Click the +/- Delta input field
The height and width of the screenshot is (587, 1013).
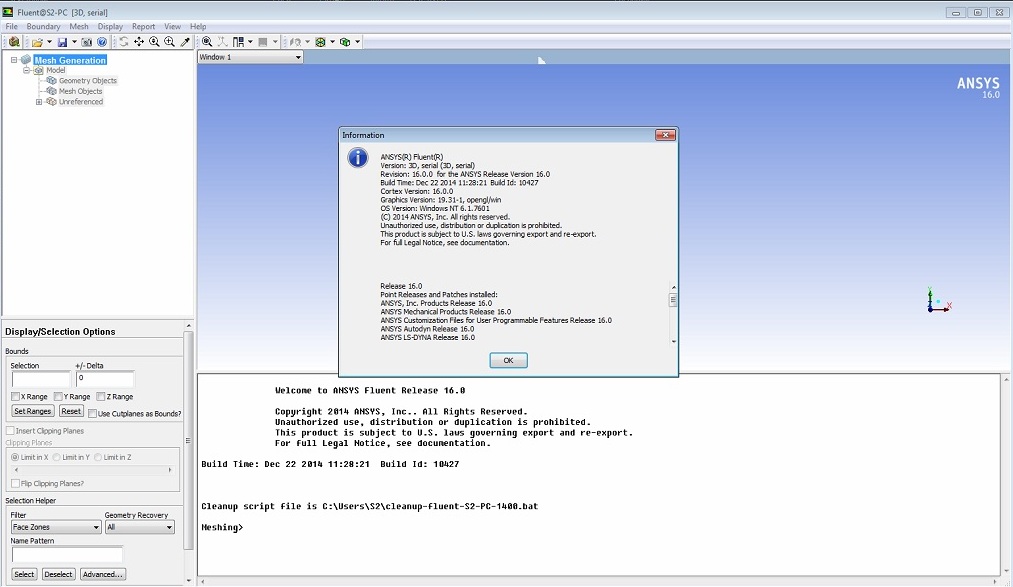coord(105,378)
